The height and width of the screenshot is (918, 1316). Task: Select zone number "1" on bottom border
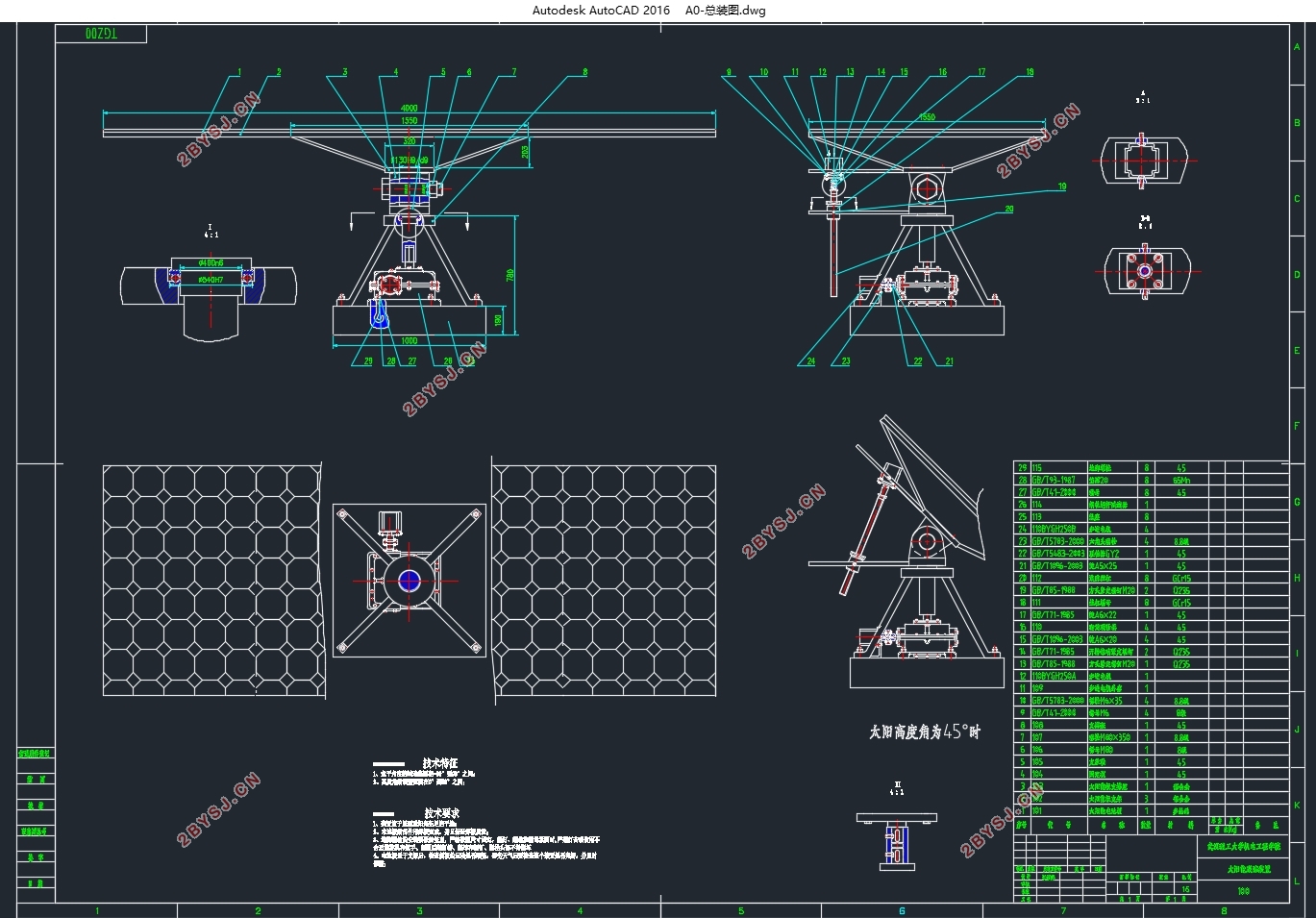pyautogui.click(x=97, y=910)
